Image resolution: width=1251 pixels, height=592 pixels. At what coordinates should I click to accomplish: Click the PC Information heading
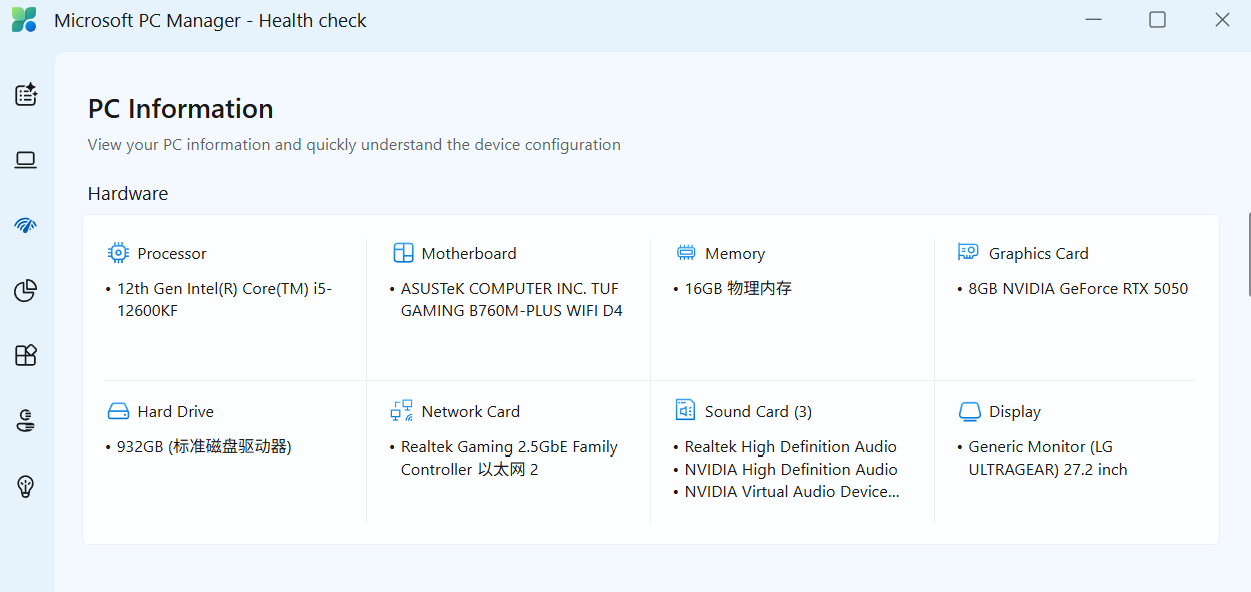pos(181,108)
